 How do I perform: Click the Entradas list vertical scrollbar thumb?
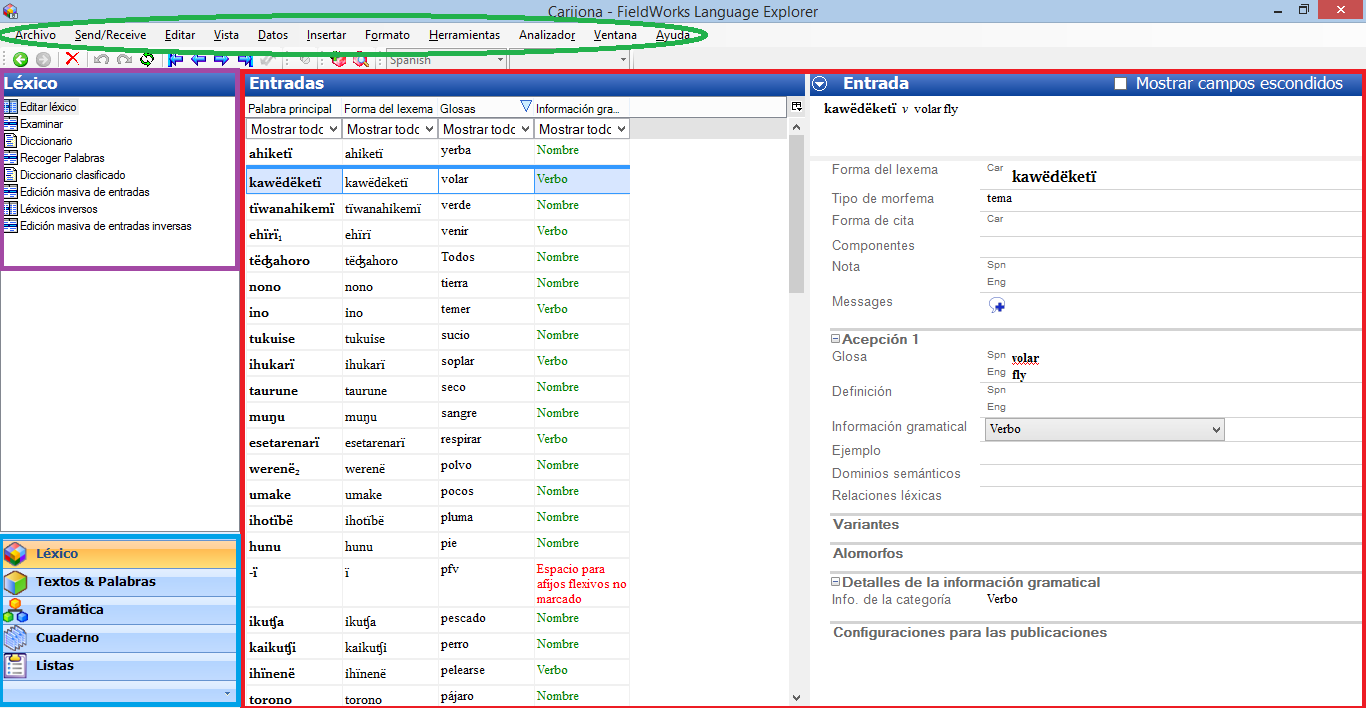point(796,214)
